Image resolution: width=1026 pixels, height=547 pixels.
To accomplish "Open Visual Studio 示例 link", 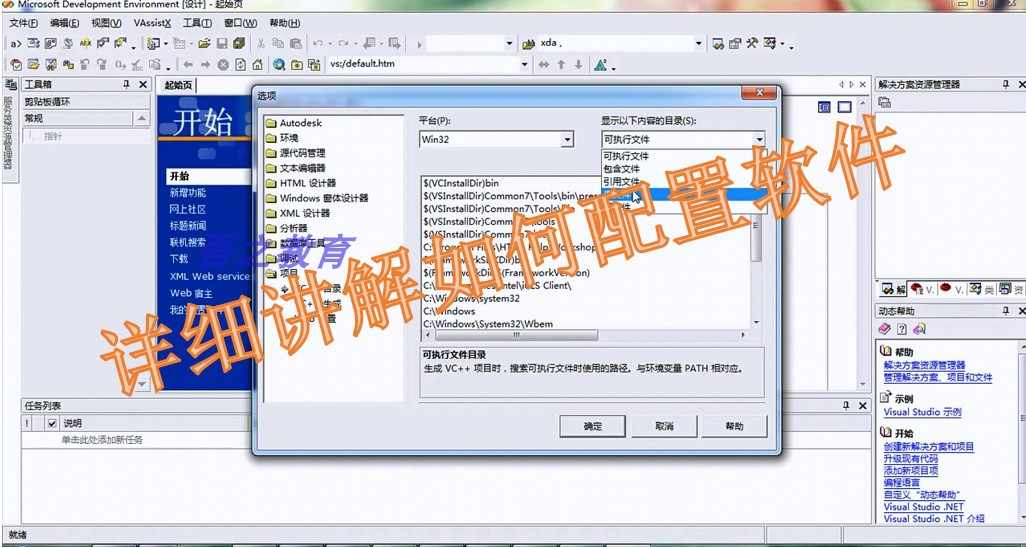I will pyautogui.click(x=923, y=412).
